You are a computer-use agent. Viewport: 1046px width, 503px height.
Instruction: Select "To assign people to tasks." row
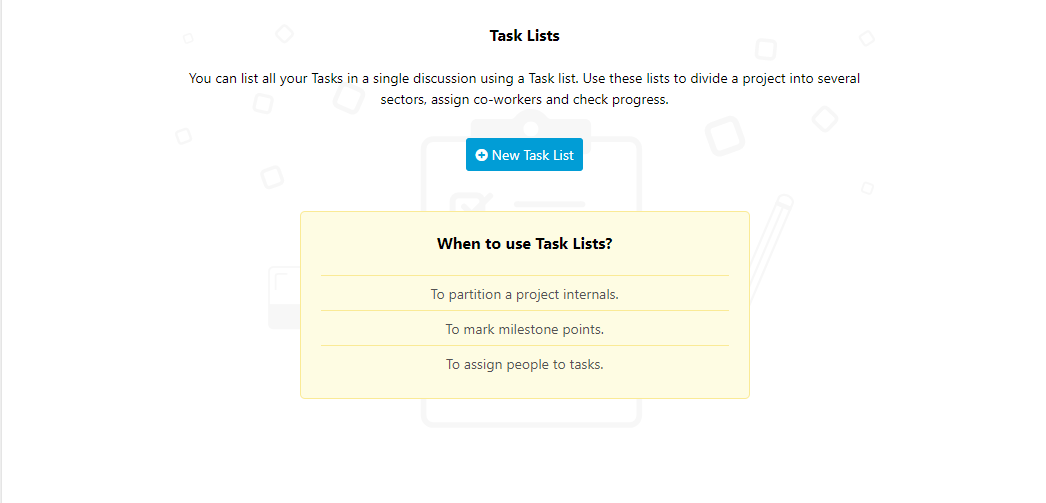coord(524,364)
